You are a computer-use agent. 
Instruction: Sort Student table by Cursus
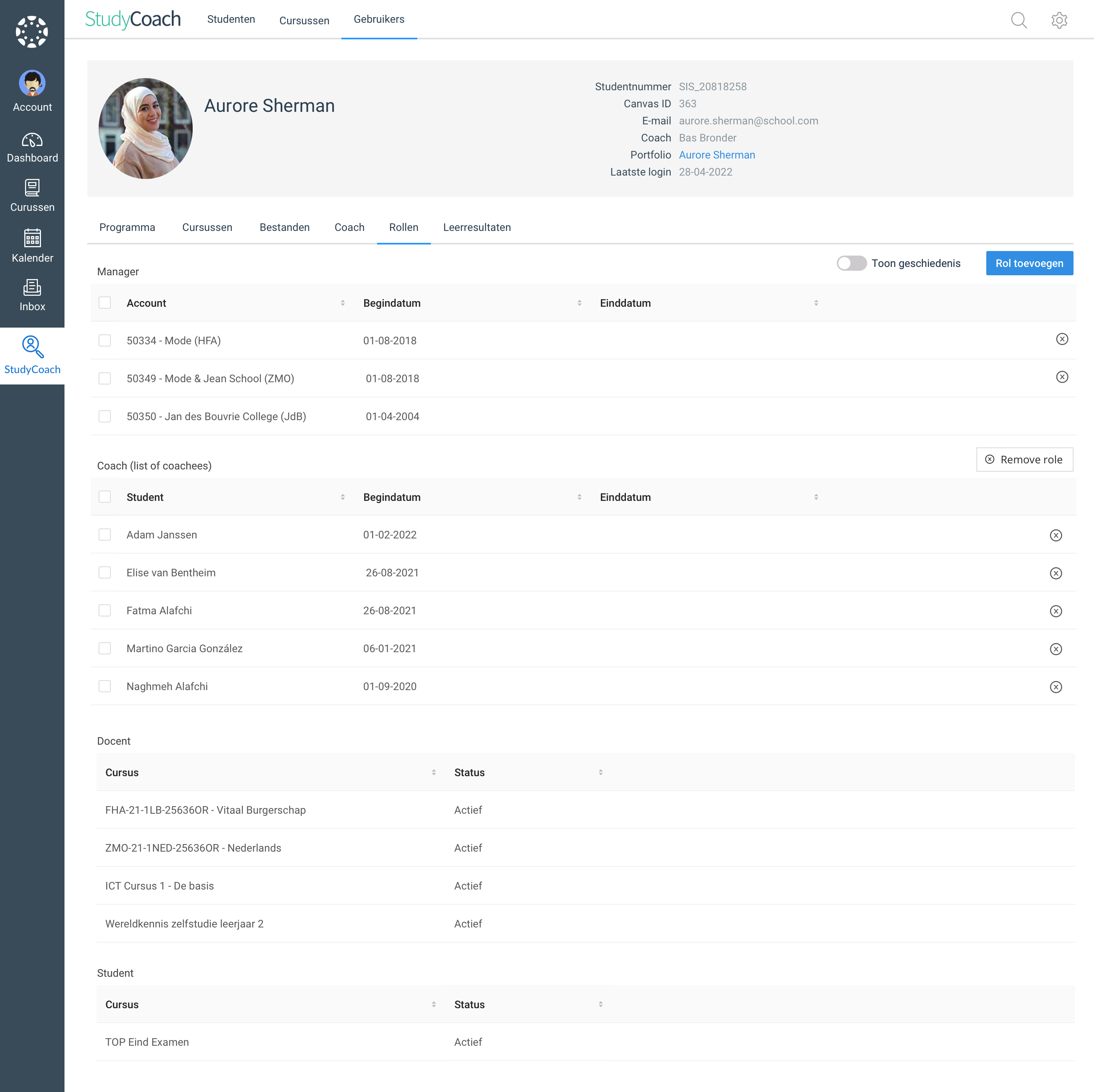click(x=434, y=1005)
